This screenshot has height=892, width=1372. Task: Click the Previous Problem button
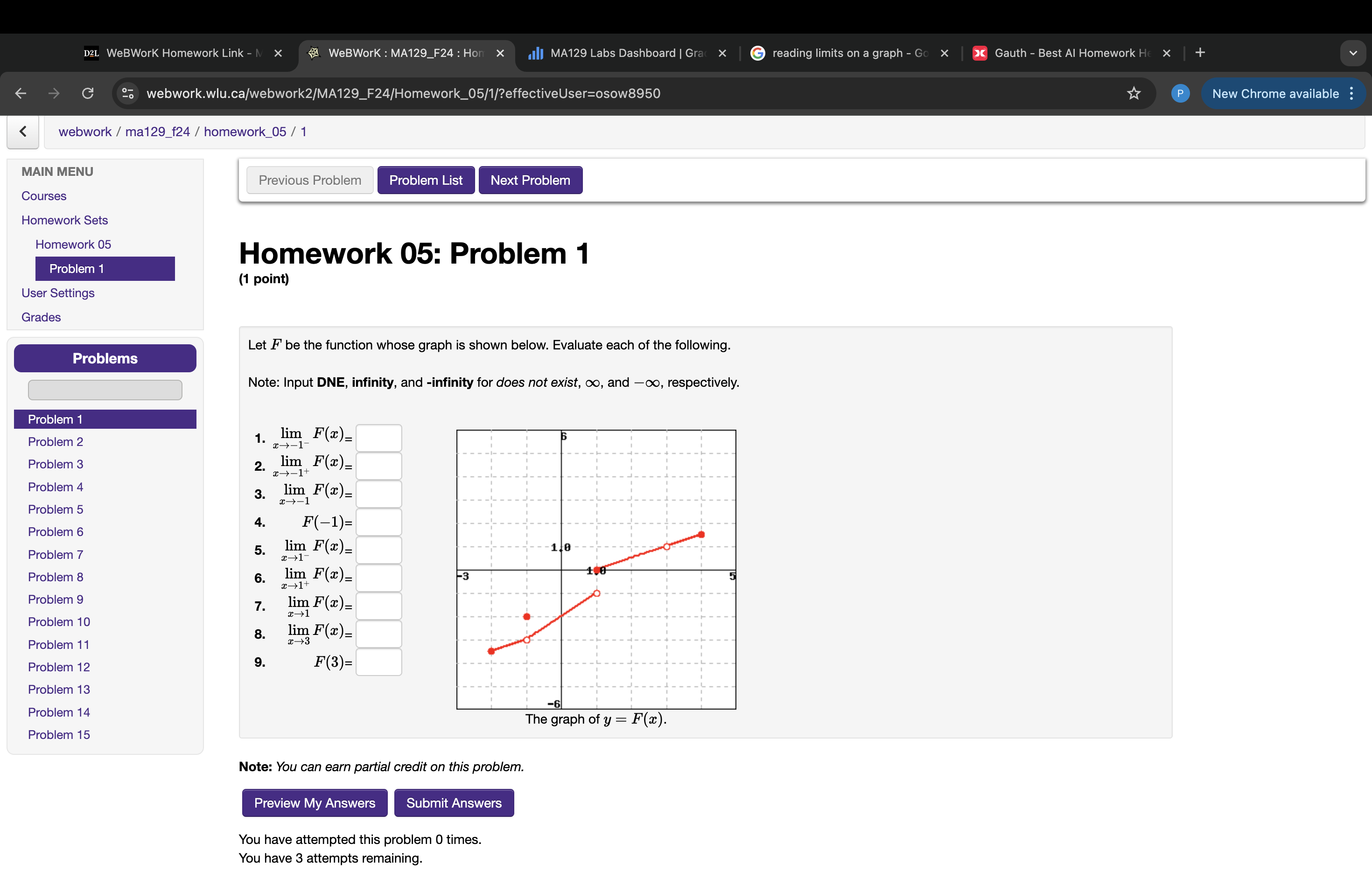point(309,181)
